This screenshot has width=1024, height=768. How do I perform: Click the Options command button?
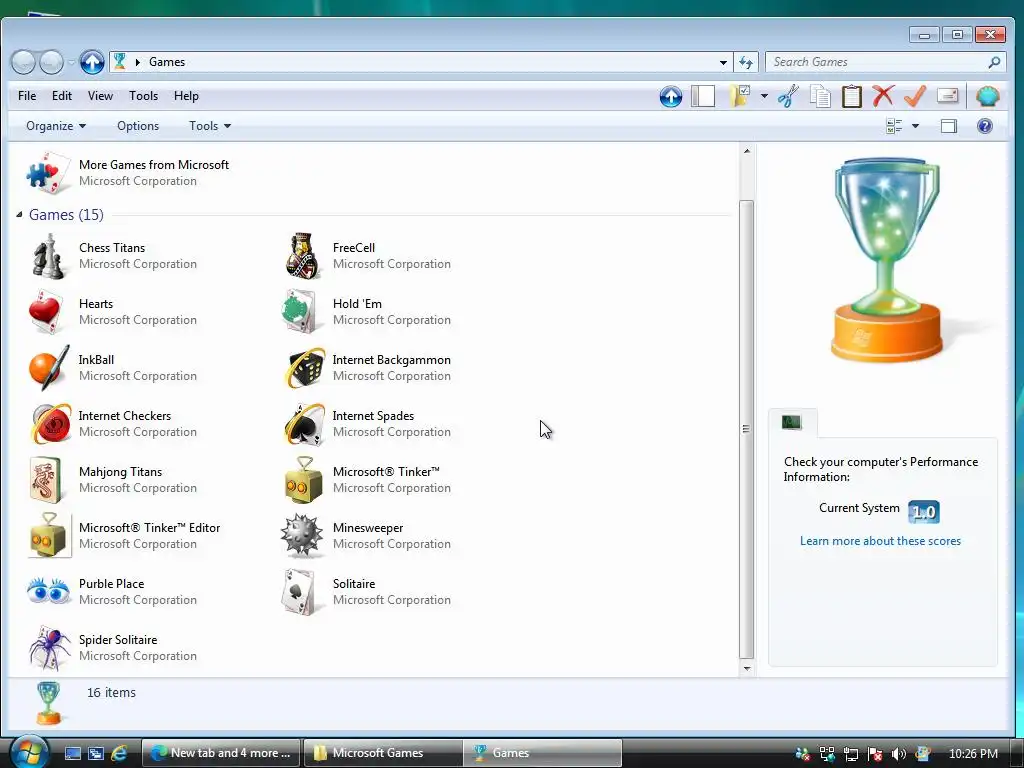pos(138,126)
